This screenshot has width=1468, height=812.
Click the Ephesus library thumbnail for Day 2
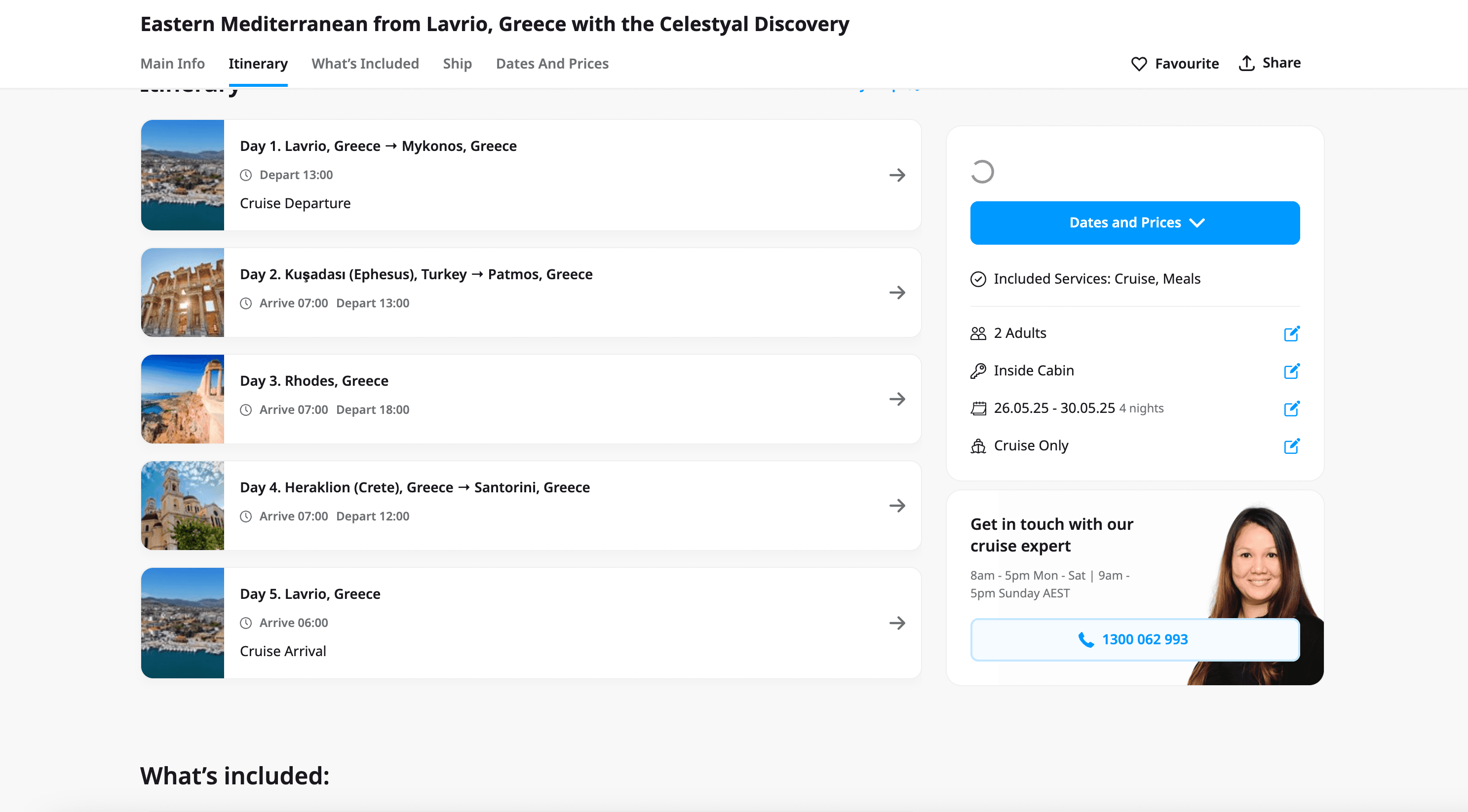(x=182, y=293)
